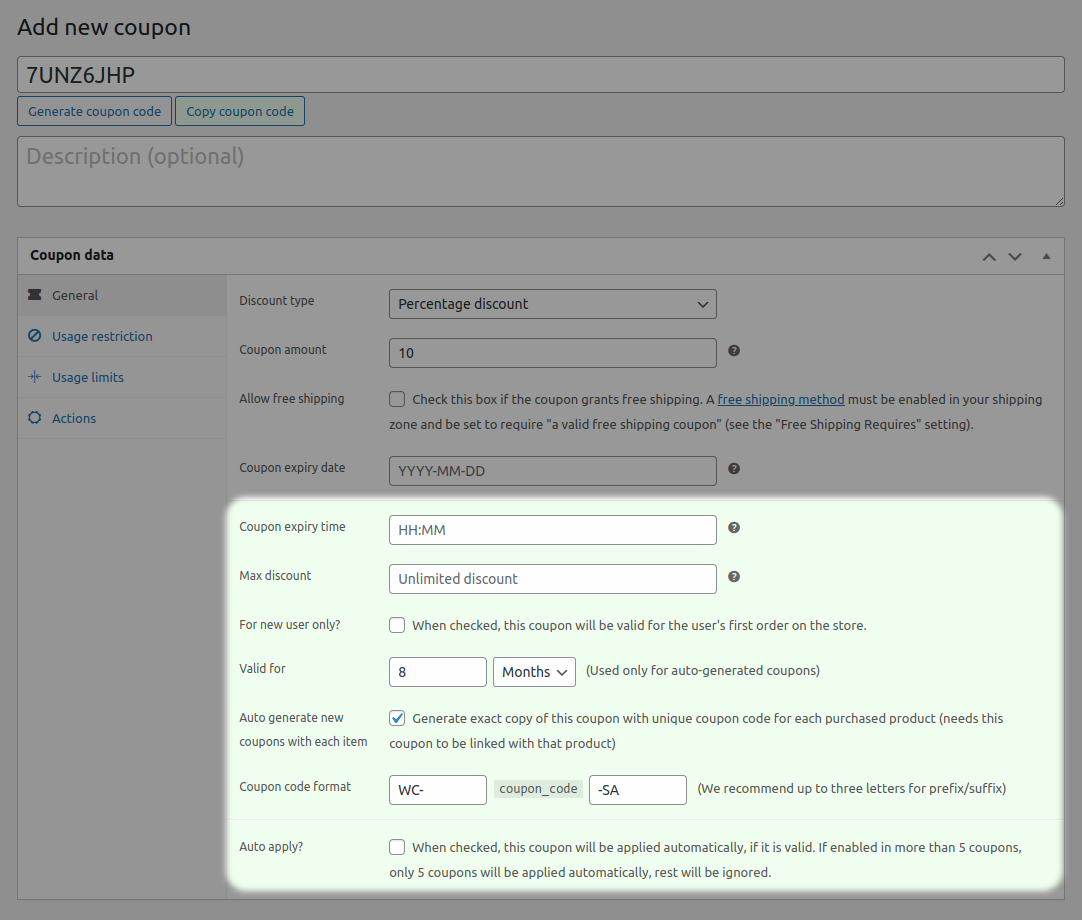Open the Coupon expiry date help tooltip
The height and width of the screenshot is (920, 1082).
(x=733, y=469)
